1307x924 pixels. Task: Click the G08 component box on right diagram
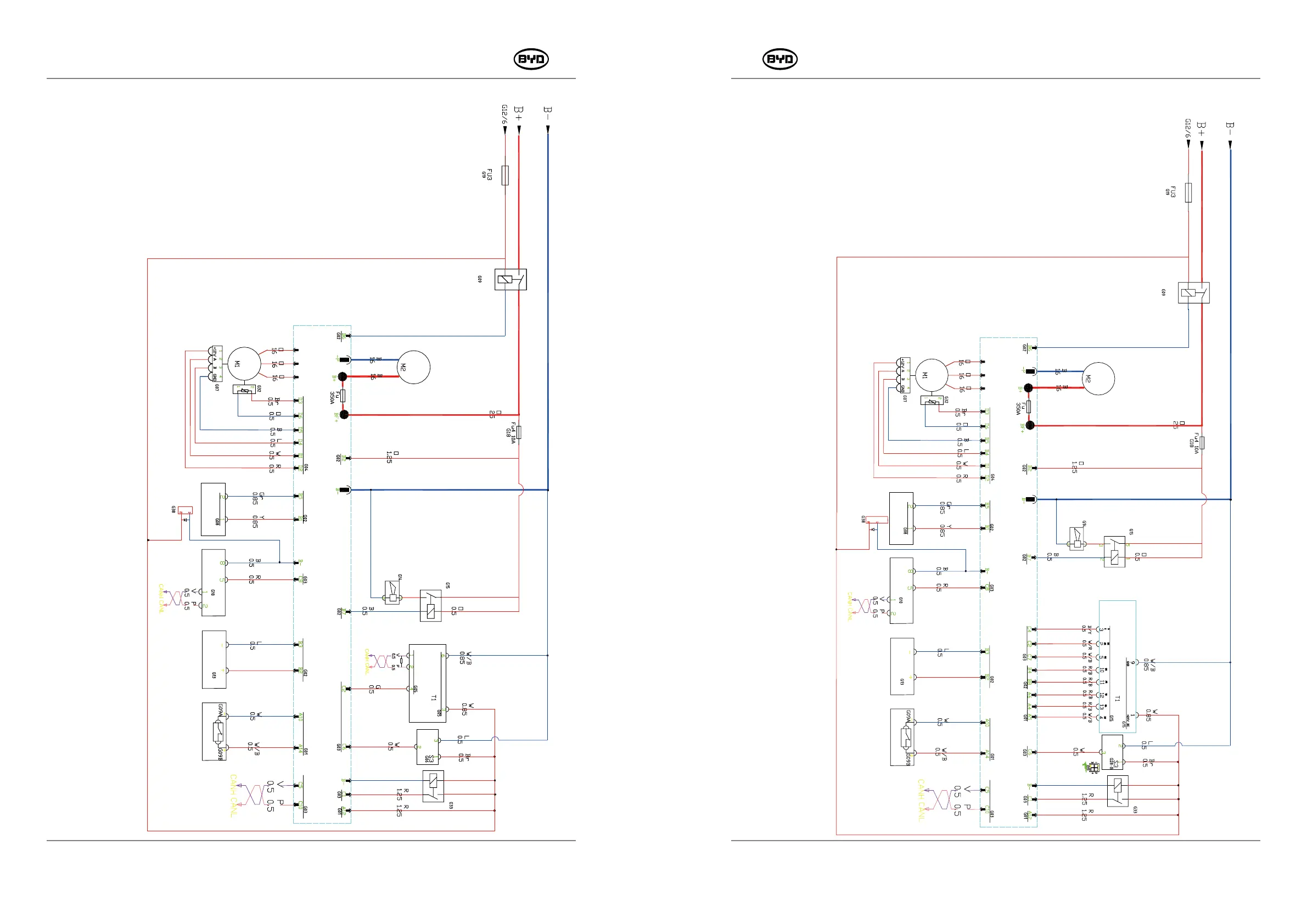click(x=901, y=519)
